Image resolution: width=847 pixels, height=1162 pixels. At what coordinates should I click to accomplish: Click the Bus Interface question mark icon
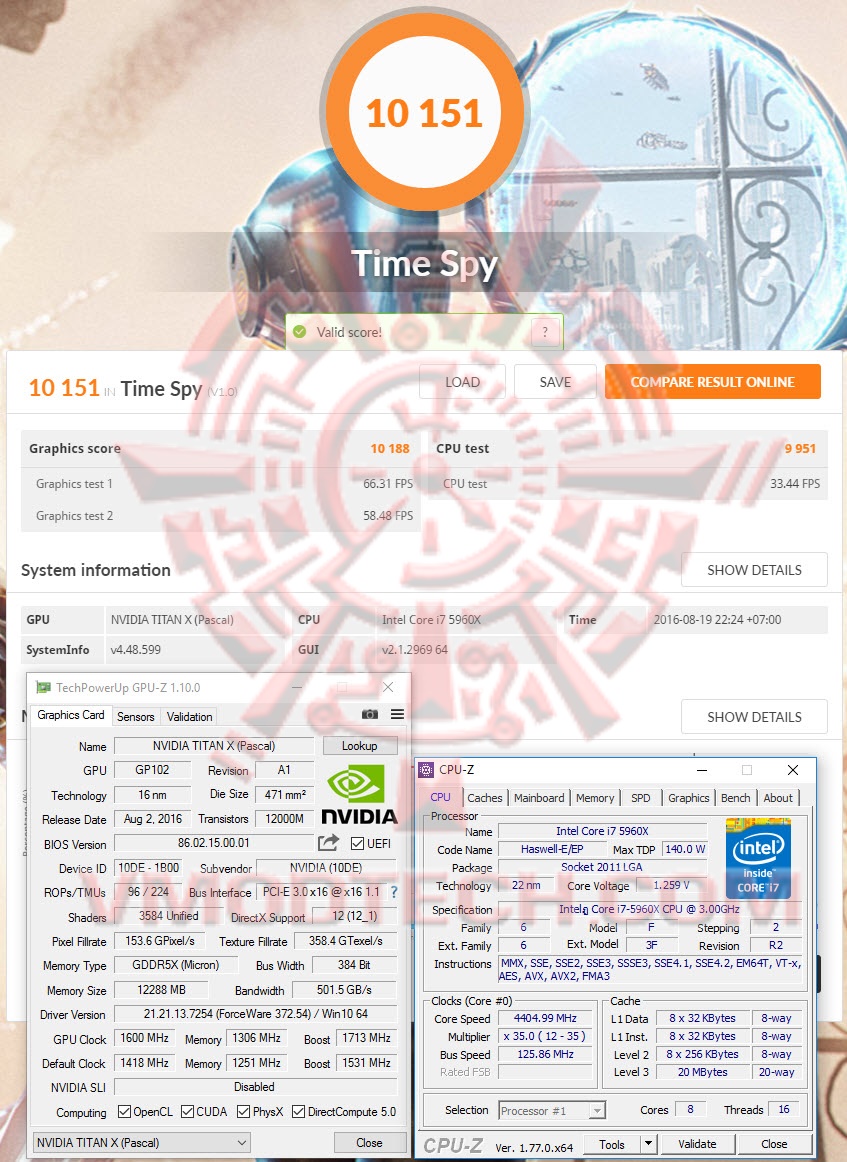click(x=394, y=892)
